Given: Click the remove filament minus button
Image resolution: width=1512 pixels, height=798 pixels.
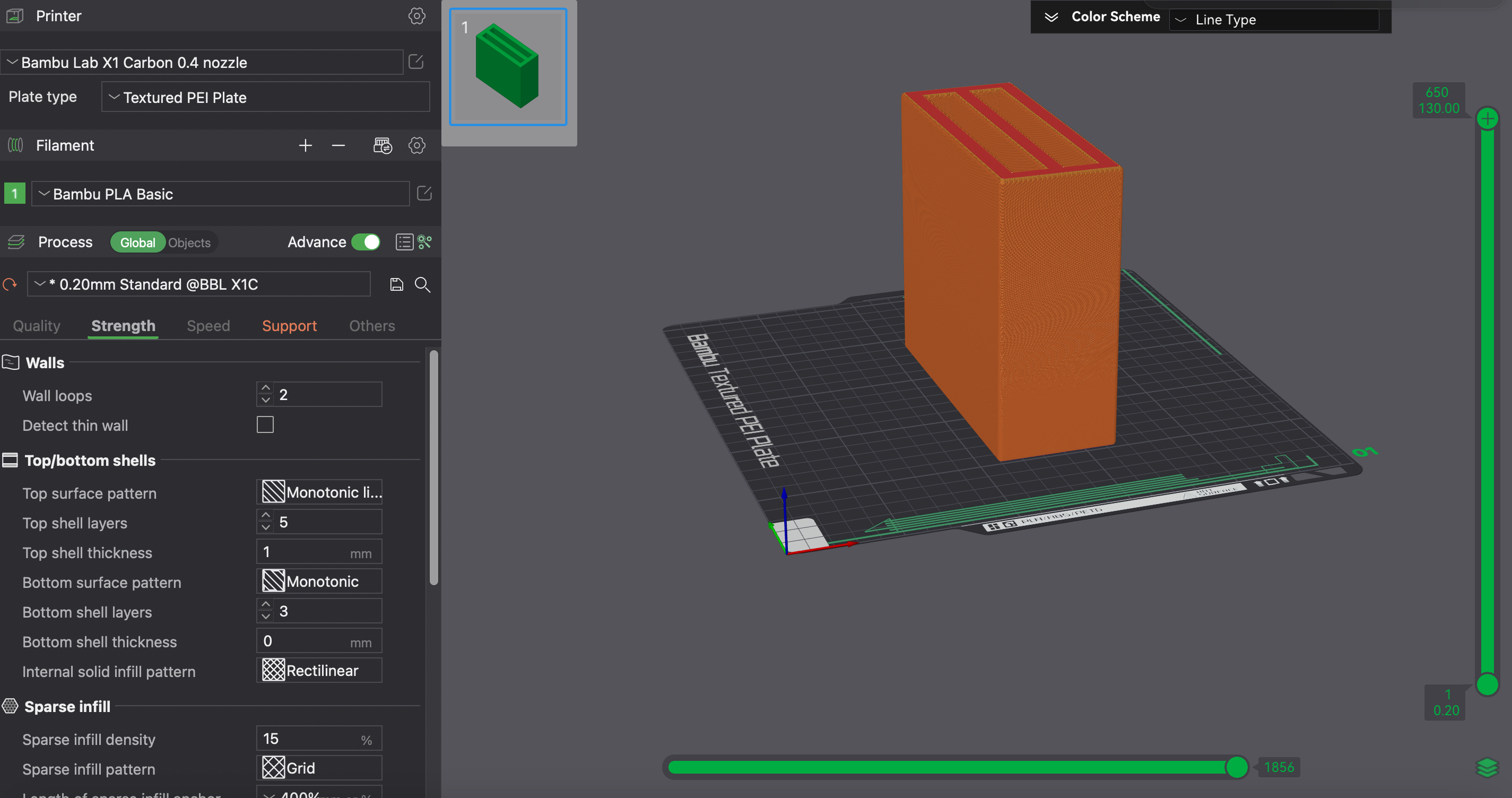Looking at the screenshot, I should (x=338, y=145).
